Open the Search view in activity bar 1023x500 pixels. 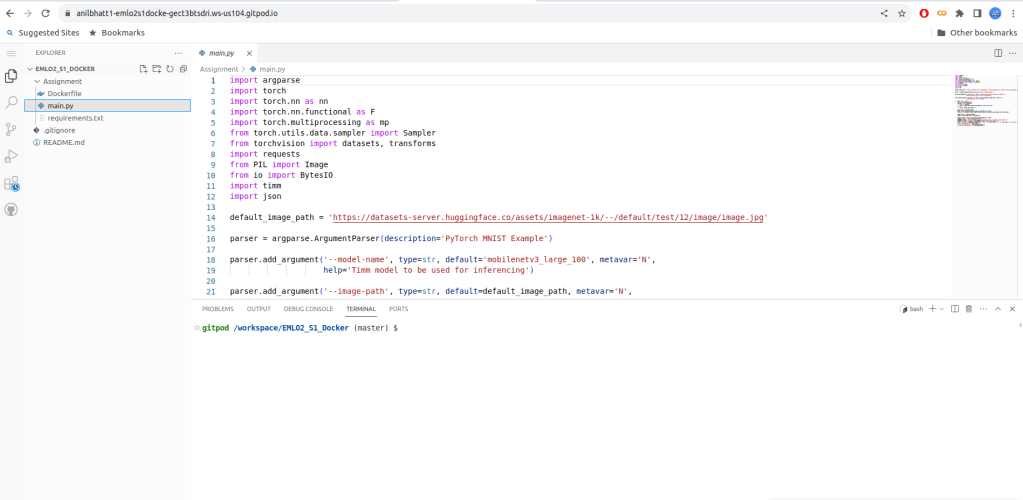[12, 102]
